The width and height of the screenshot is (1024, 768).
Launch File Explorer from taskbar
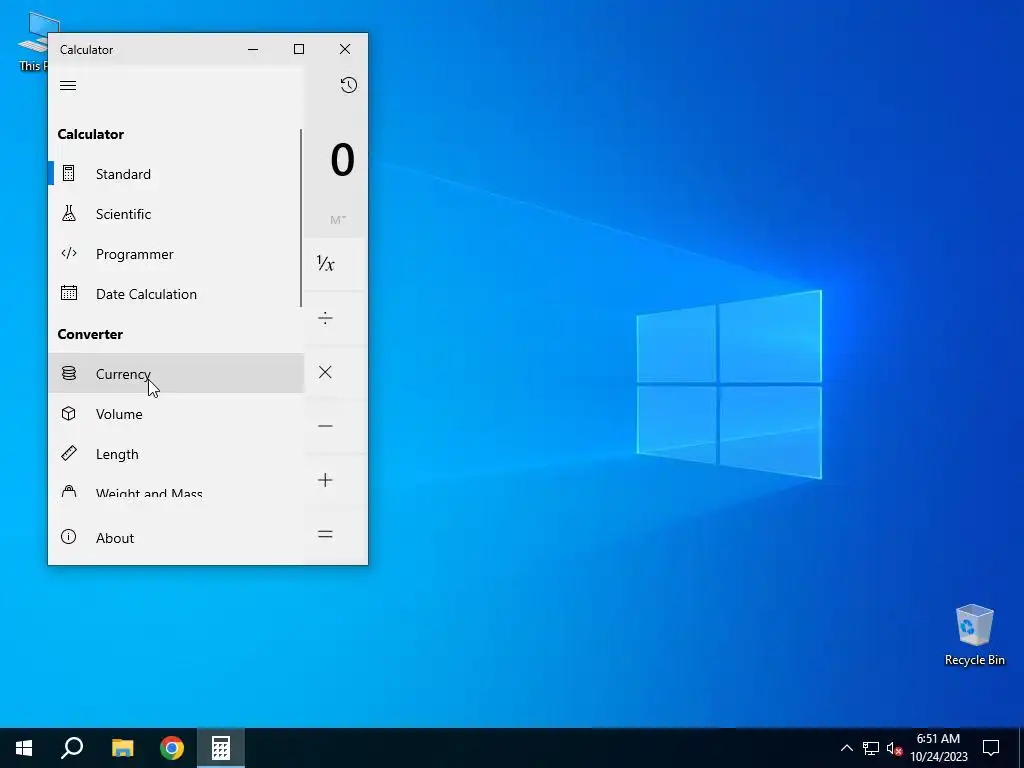tap(122, 748)
